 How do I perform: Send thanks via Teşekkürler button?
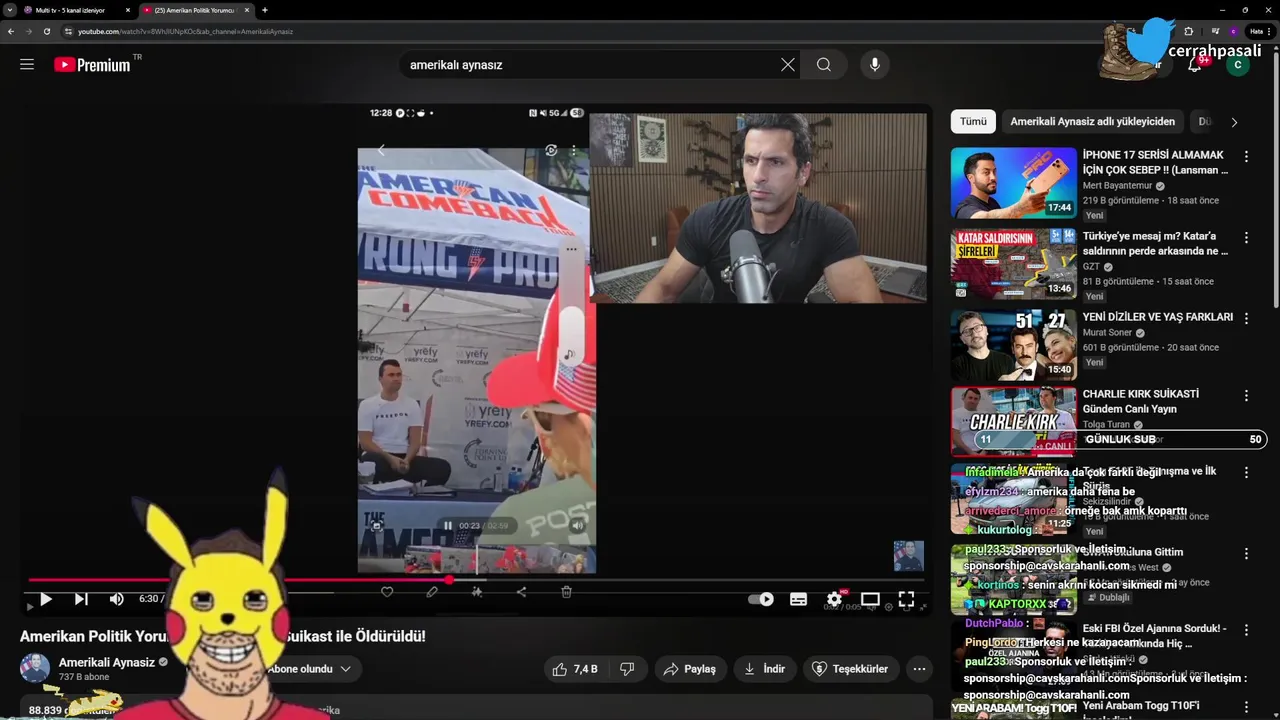point(851,669)
